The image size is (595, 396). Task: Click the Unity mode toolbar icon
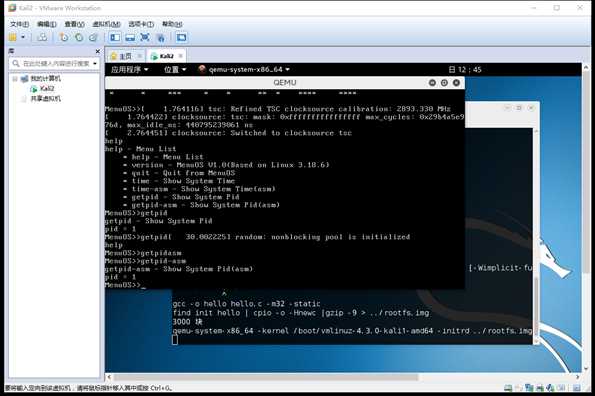click(x=161, y=37)
